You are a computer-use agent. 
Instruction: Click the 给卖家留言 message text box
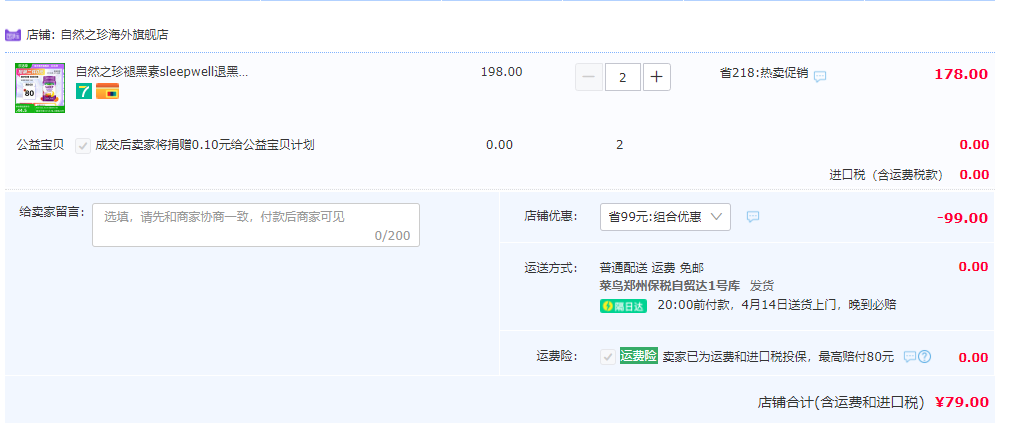tap(256, 225)
